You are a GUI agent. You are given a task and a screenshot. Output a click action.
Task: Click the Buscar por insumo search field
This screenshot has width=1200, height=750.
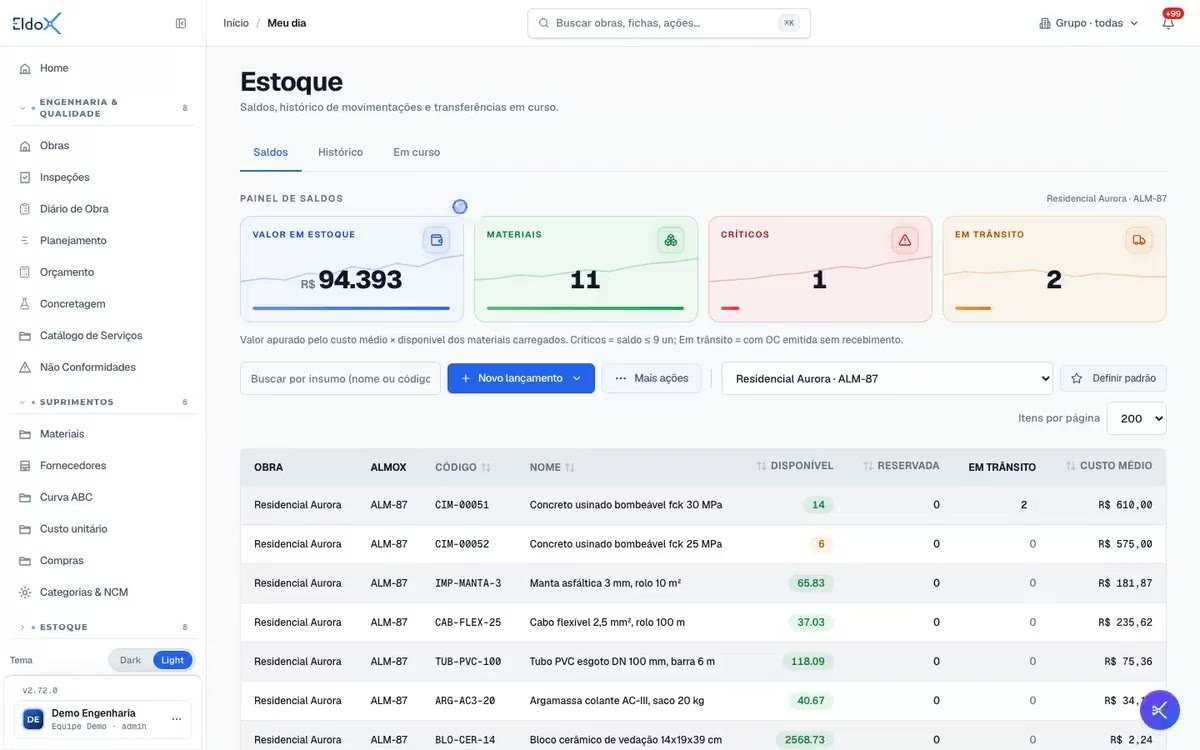[x=340, y=379]
